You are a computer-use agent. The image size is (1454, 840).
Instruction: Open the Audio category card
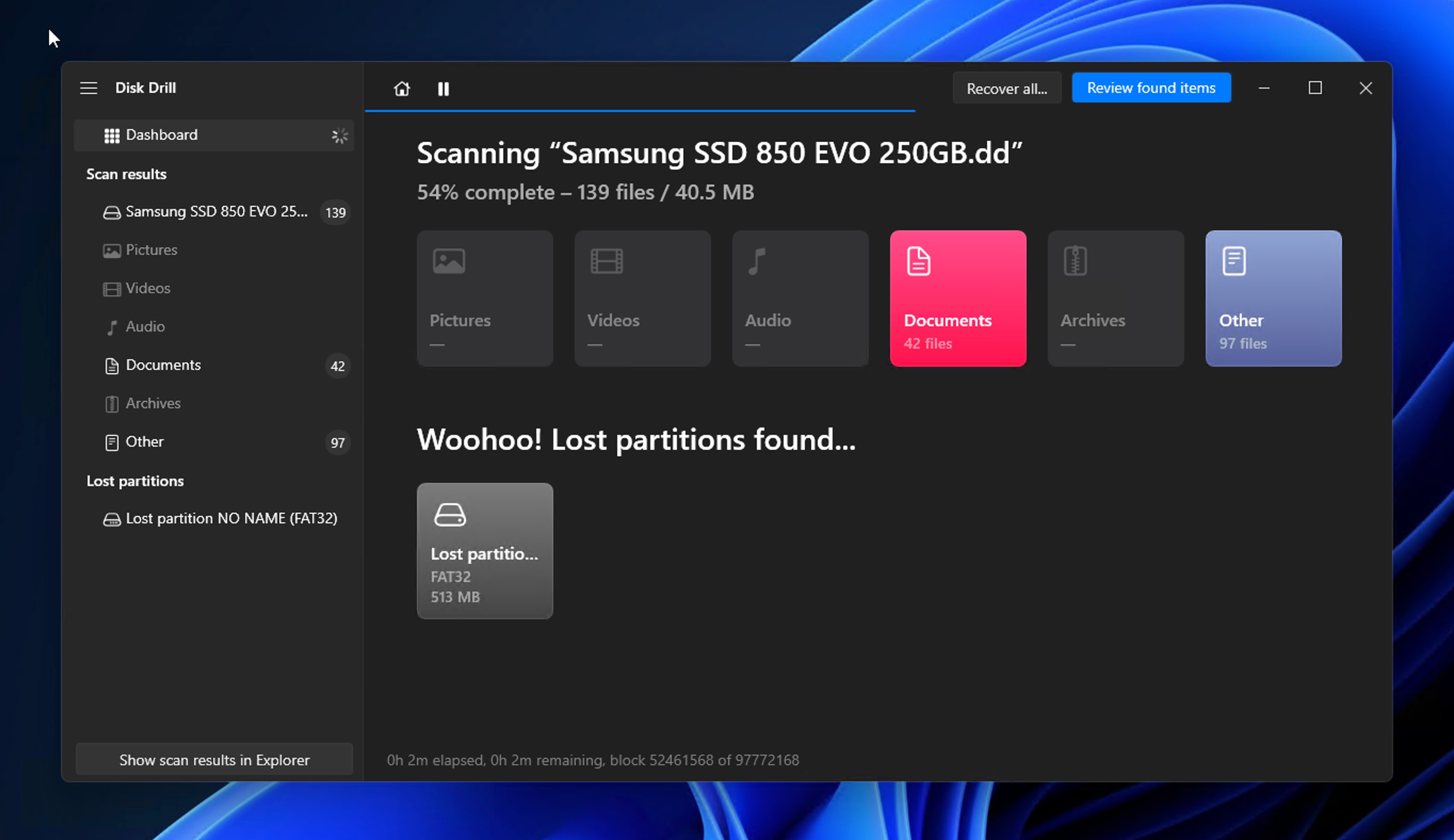click(x=800, y=298)
